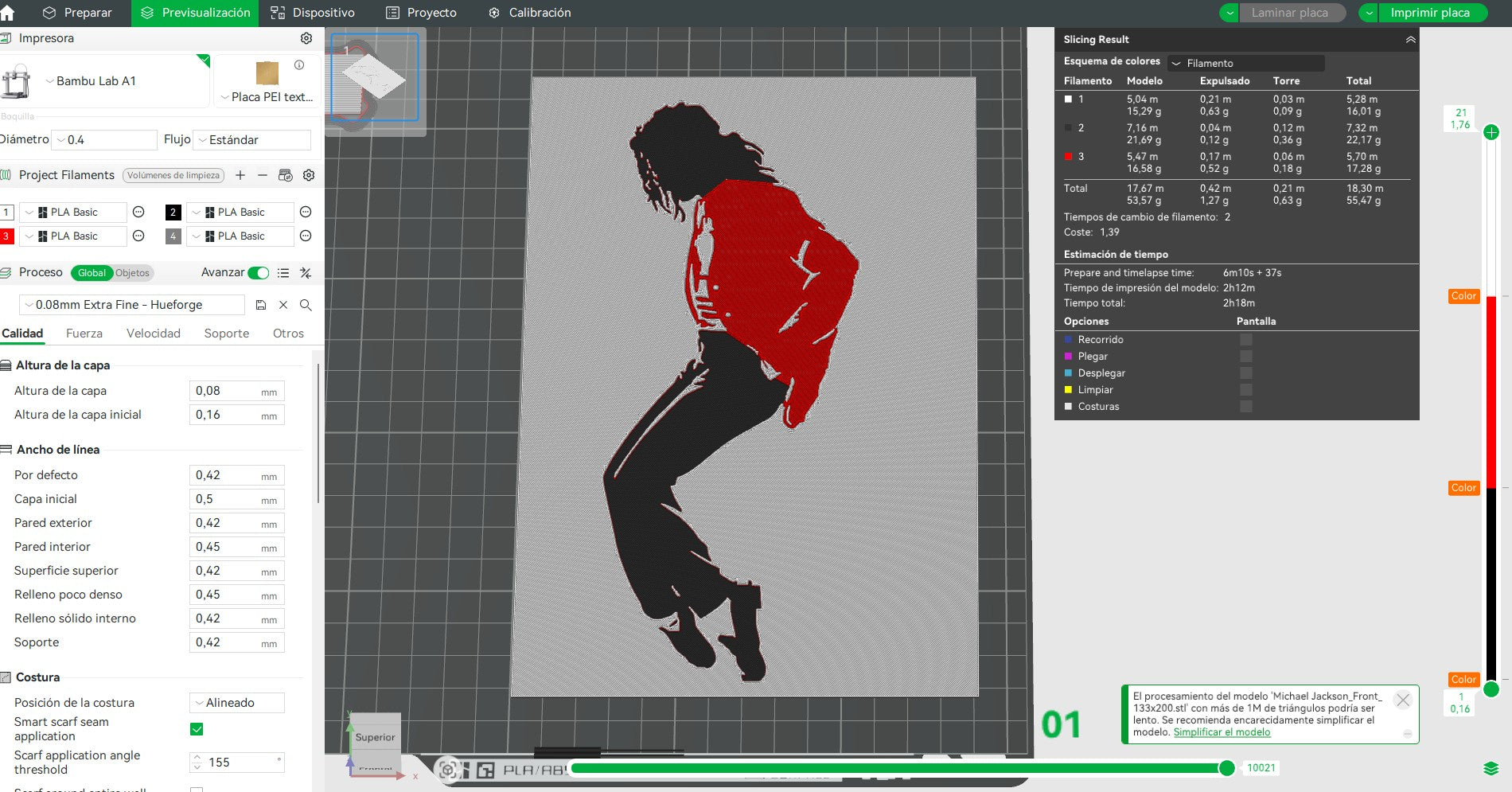The height and width of the screenshot is (792, 1512).
Task: Remove last project filament
Action: tap(263, 175)
